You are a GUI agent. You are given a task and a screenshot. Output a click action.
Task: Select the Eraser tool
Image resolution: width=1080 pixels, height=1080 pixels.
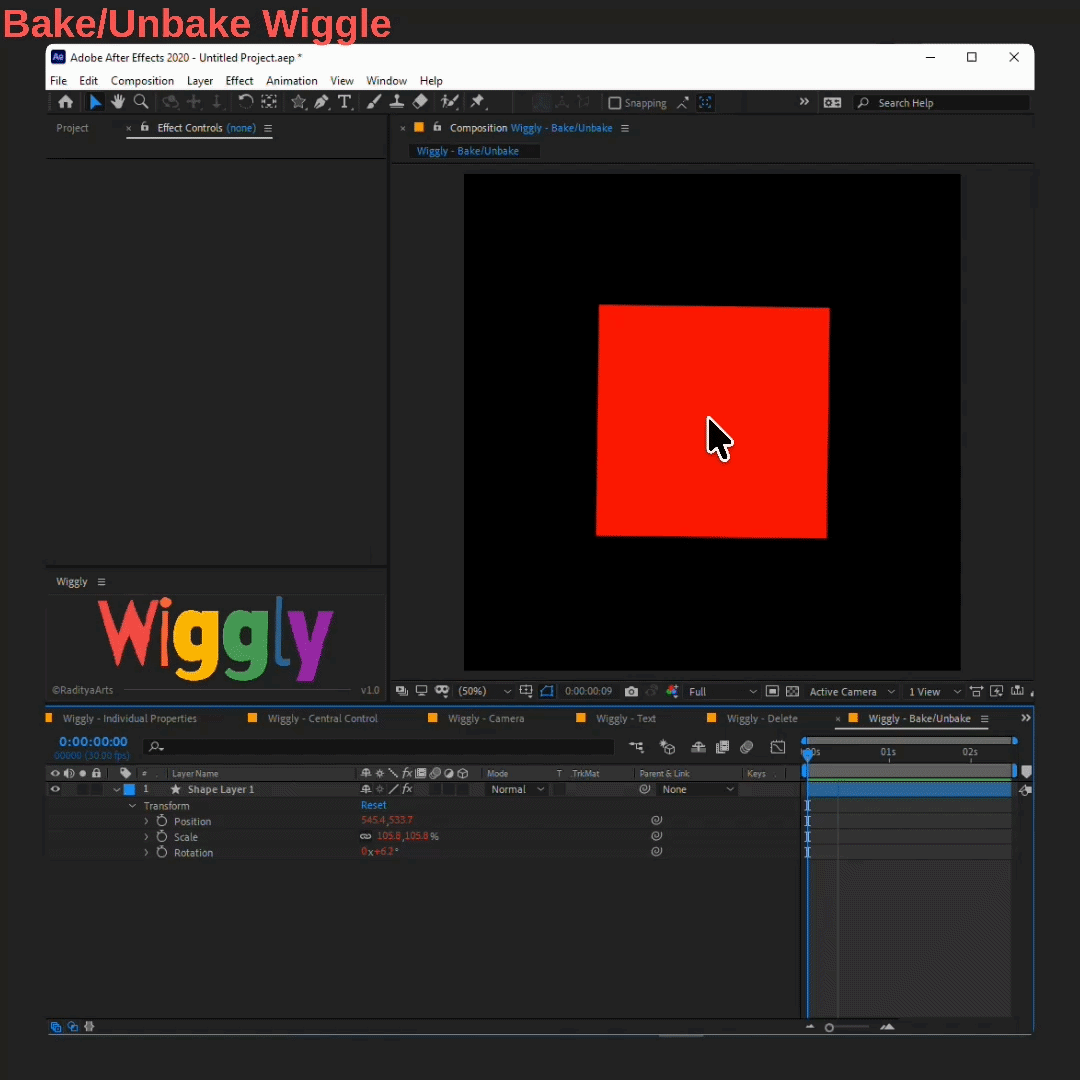420,102
